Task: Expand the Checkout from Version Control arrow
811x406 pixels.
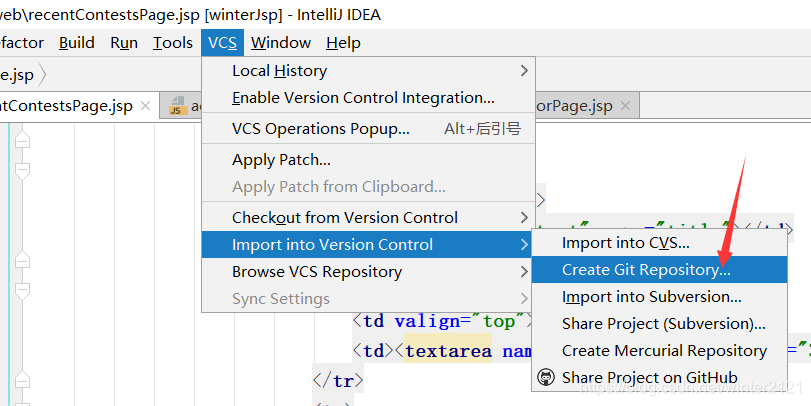Action: tap(524, 218)
